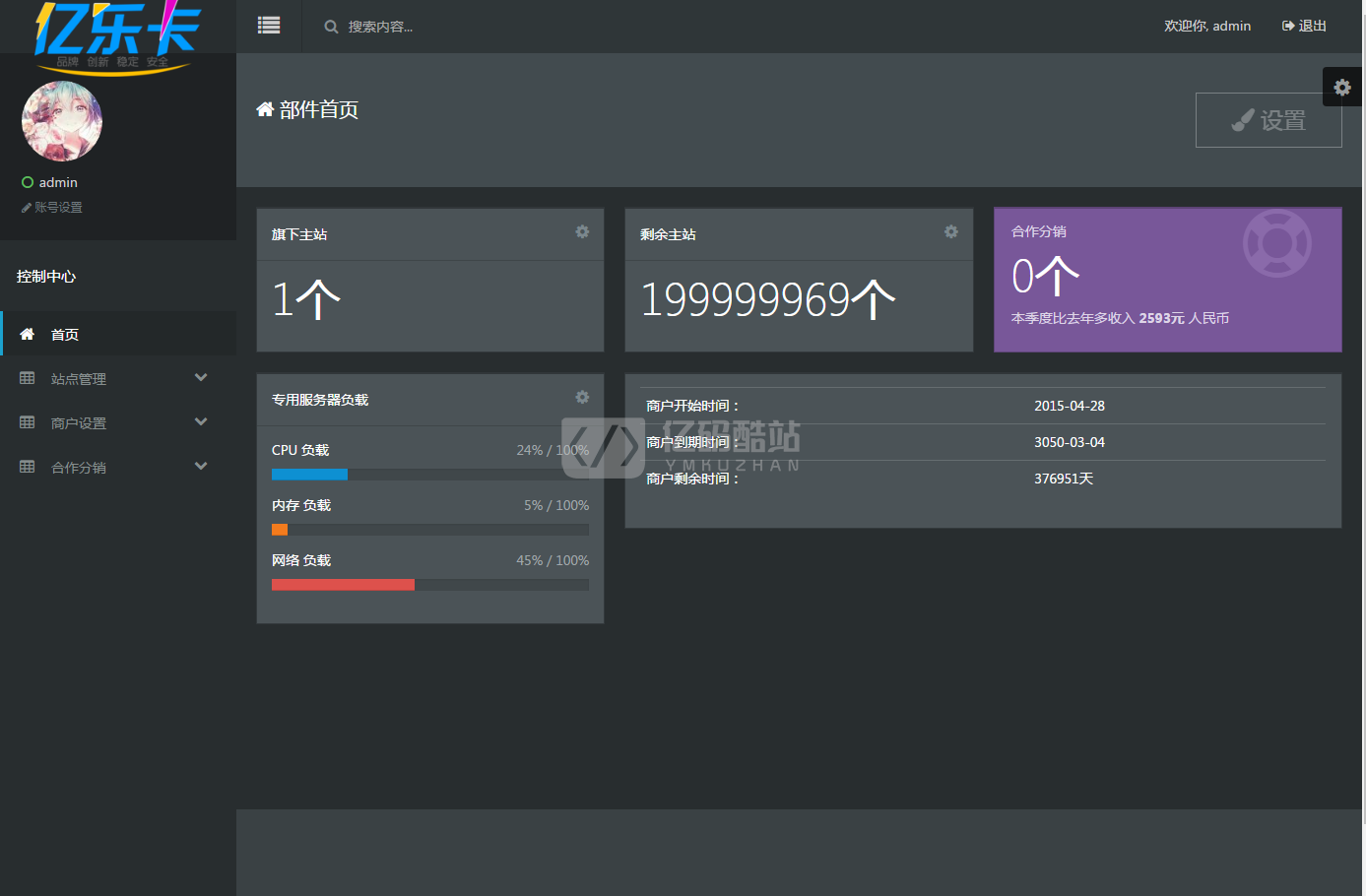Click the hamburger menu toggle icon

pyautogui.click(x=269, y=26)
